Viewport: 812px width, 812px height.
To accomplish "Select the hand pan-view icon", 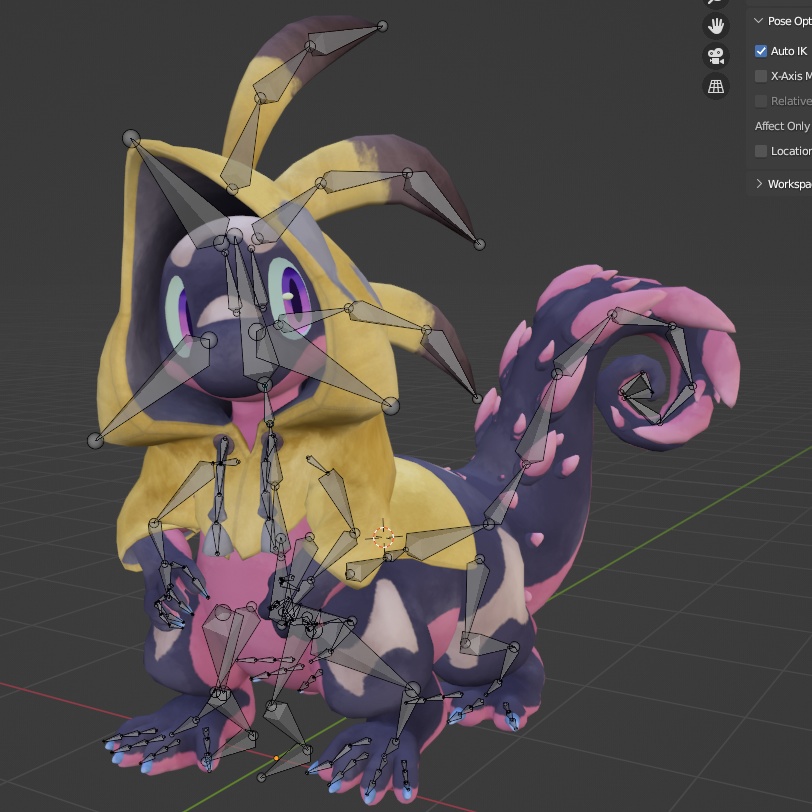I will [716, 24].
